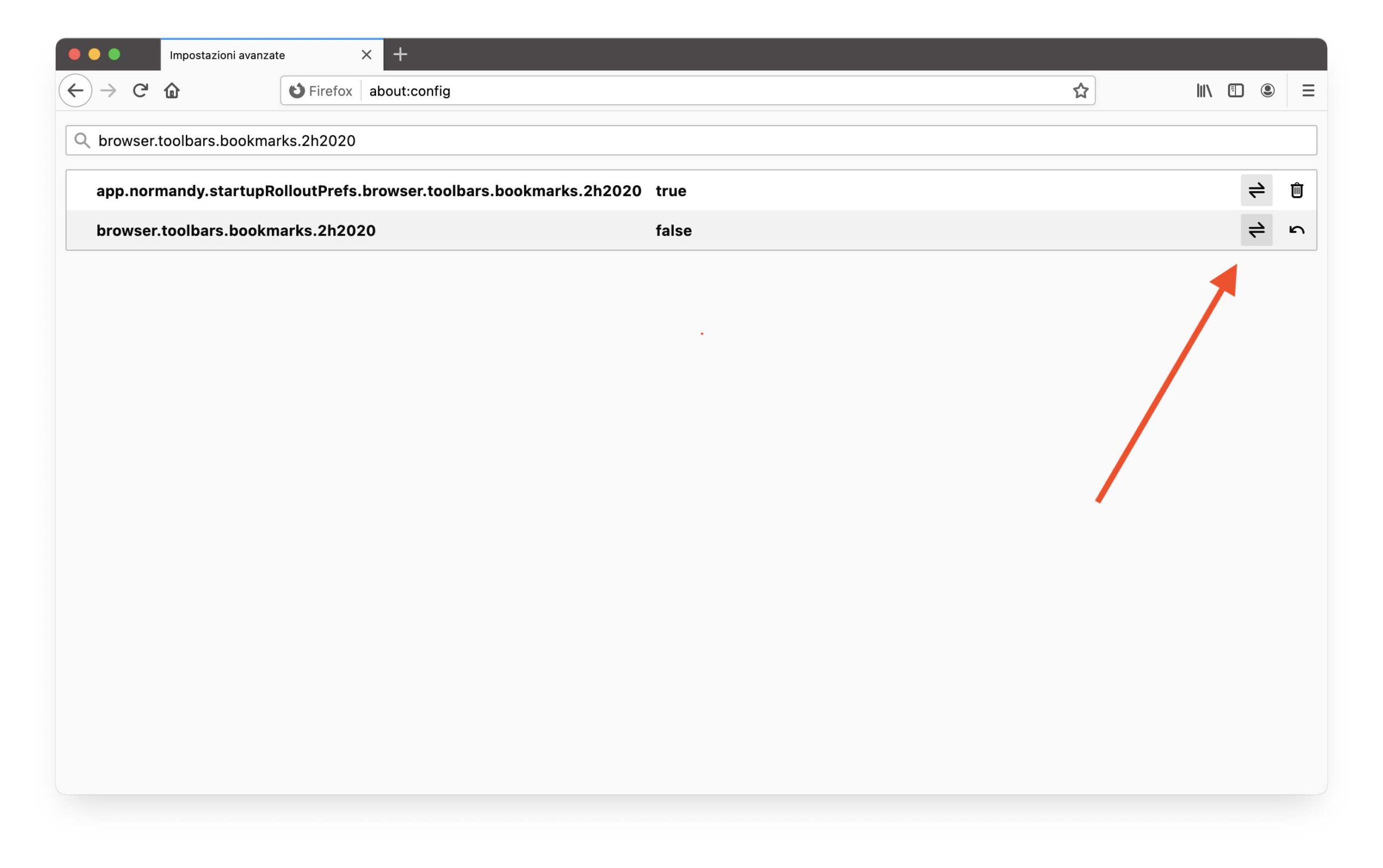Screen dimensions: 1383x868
Task: Open the Library bookmarks icon
Action: pos(1204,91)
